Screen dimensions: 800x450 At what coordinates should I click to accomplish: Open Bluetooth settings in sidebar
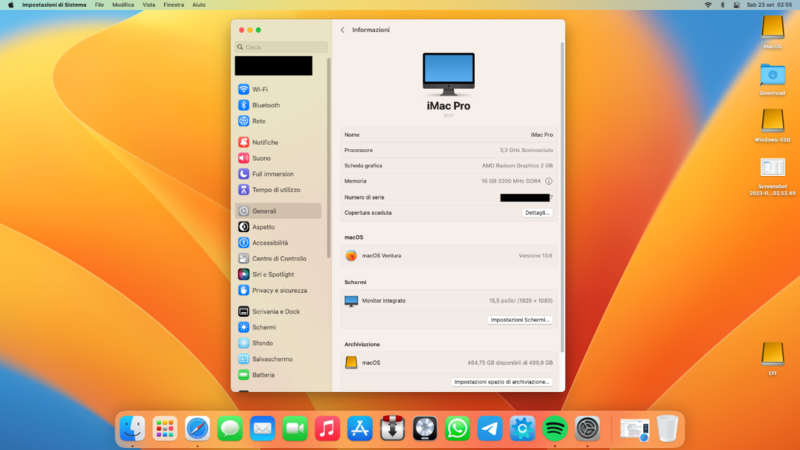(278, 105)
